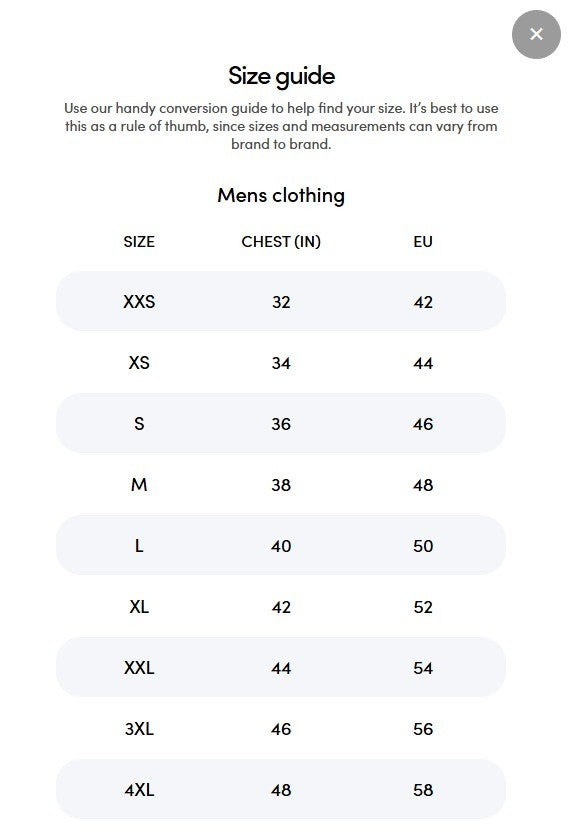Click the SIZE column header

pyautogui.click(x=139, y=241)
